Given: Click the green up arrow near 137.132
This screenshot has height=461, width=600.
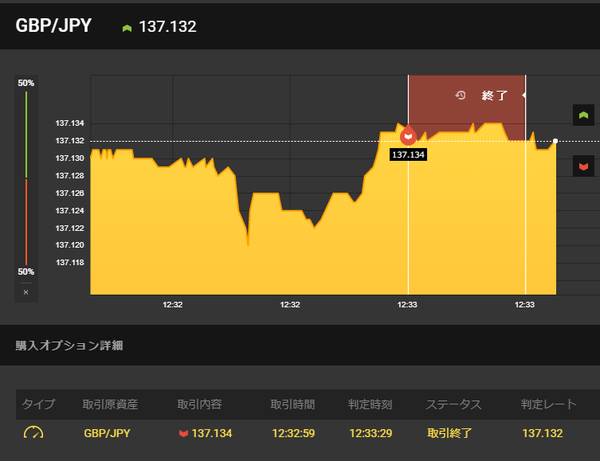Looking at the screenshot, I should point(127,28).
